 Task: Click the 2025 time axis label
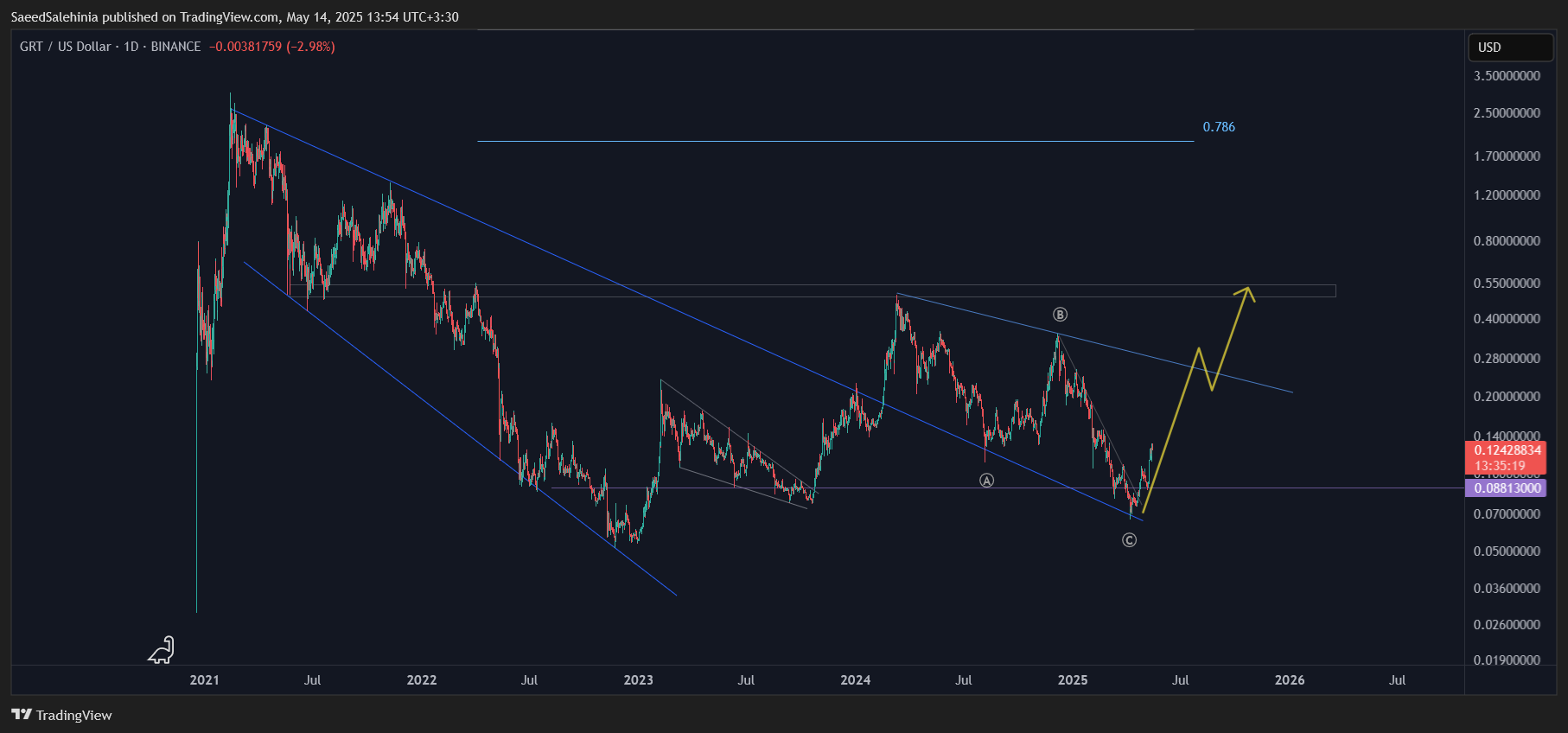tap(1073, 680)
